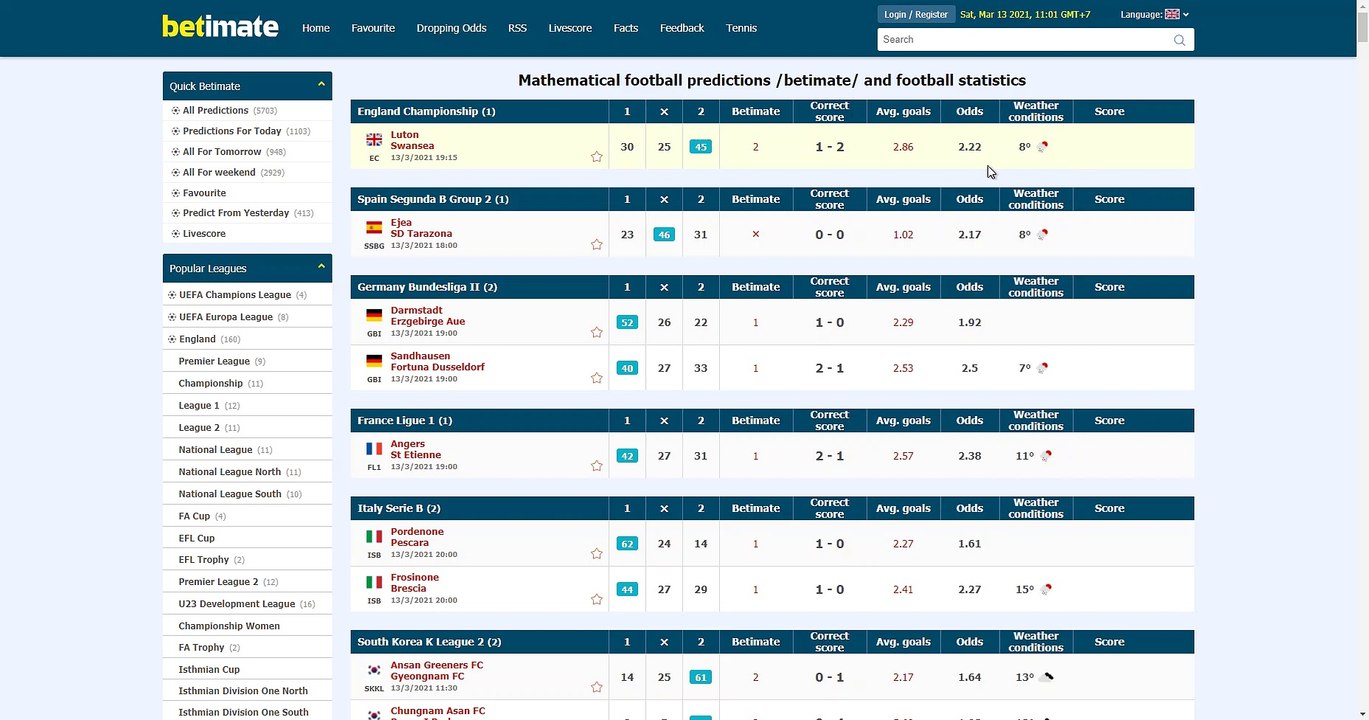
Task: Collapse the Popular Leagues panel
Action: [x=321, y=267]
